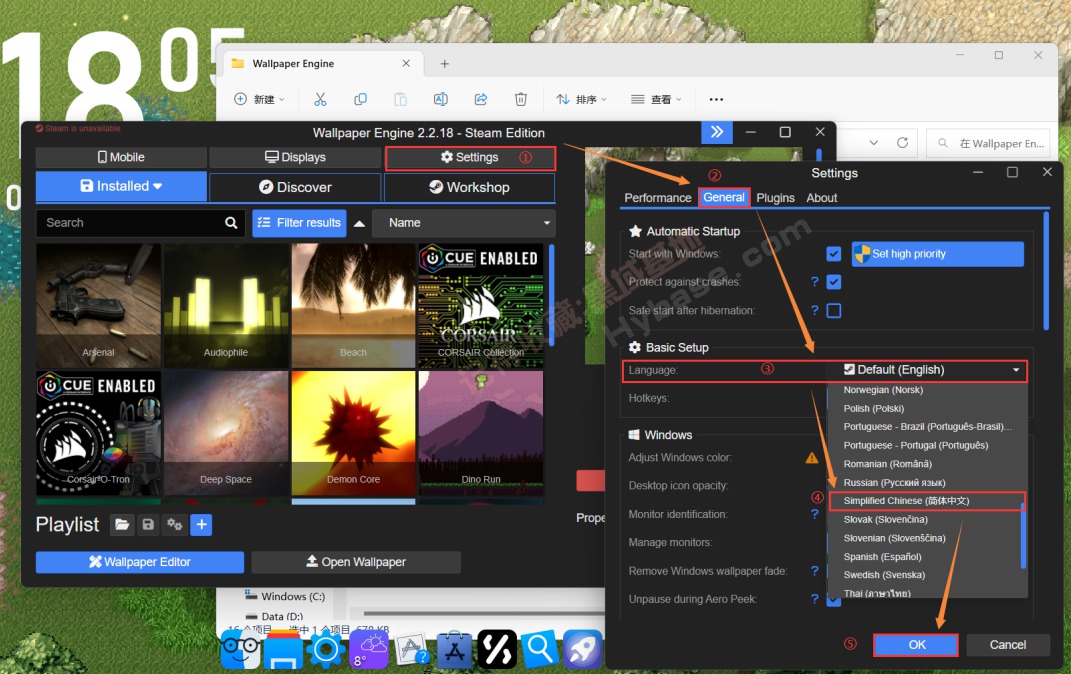This screenshot has height=674, width=1071.
Task: Click the search magnifier in Wallpaper Engine
Action: [231, 223]
